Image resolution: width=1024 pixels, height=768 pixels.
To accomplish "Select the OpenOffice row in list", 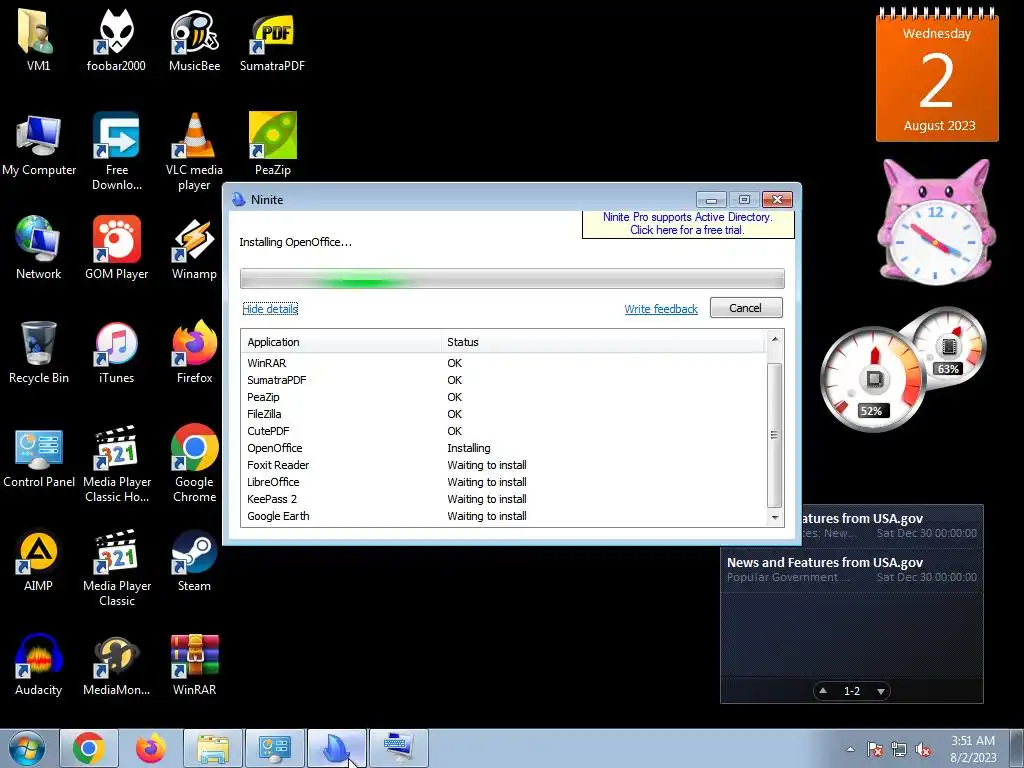I will point(503,448).
